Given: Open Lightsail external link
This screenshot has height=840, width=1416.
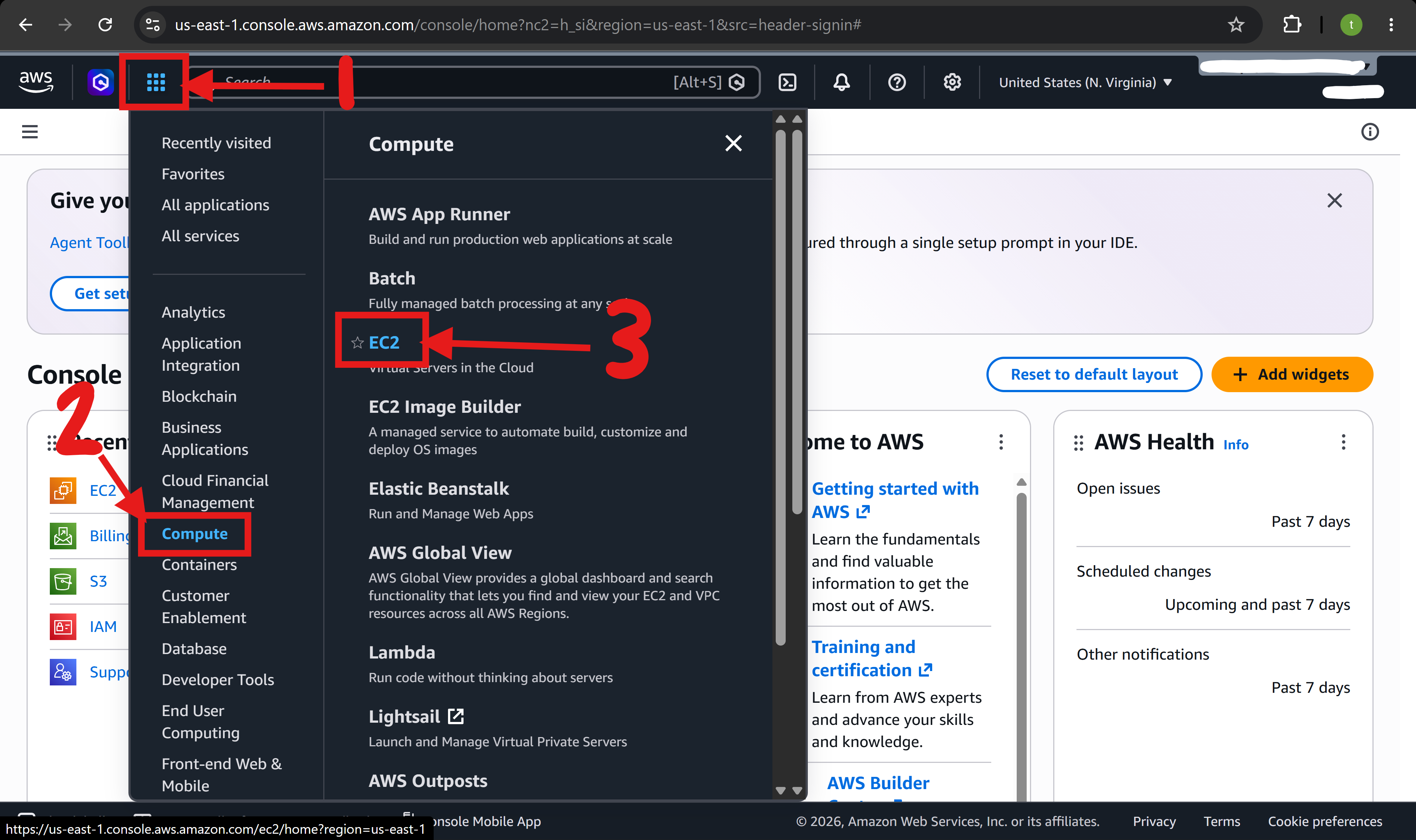Looking at the screenshot, I should [416, 717].
